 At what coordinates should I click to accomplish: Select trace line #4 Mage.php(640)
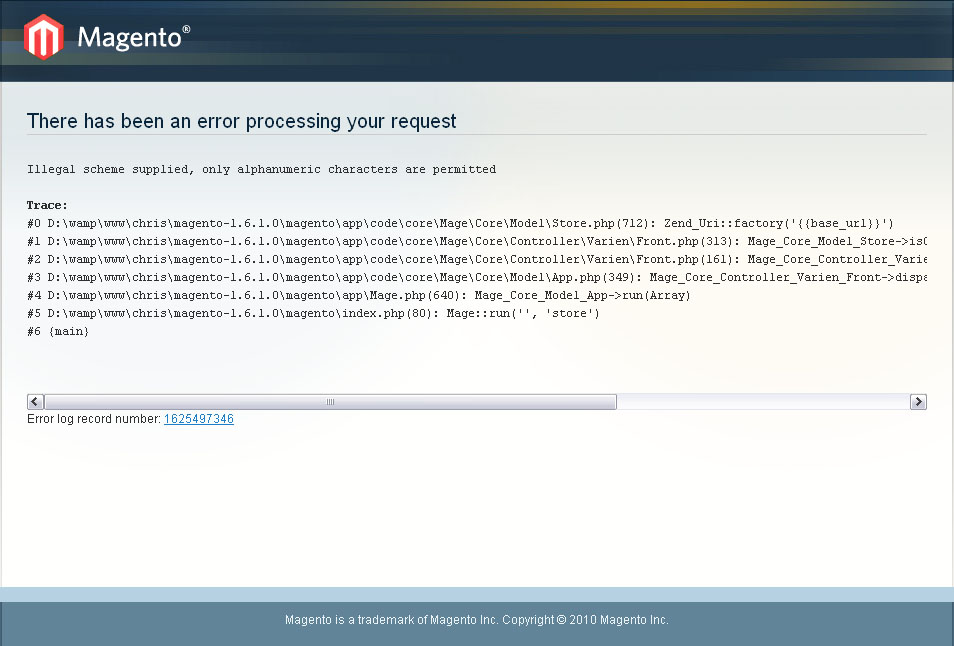(359, 296)
